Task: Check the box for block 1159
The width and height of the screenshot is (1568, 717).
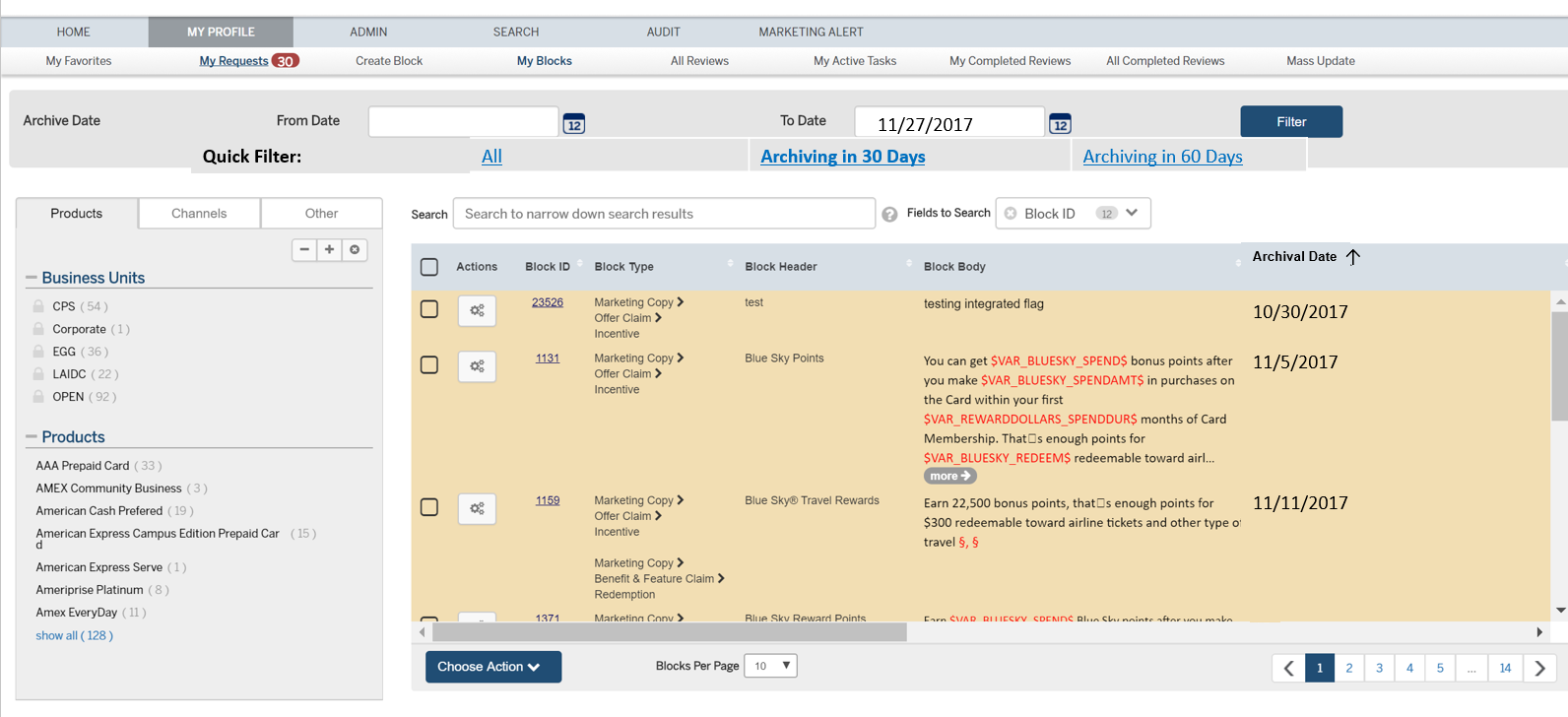Action: pyautogui.click(x=429, y=507)
